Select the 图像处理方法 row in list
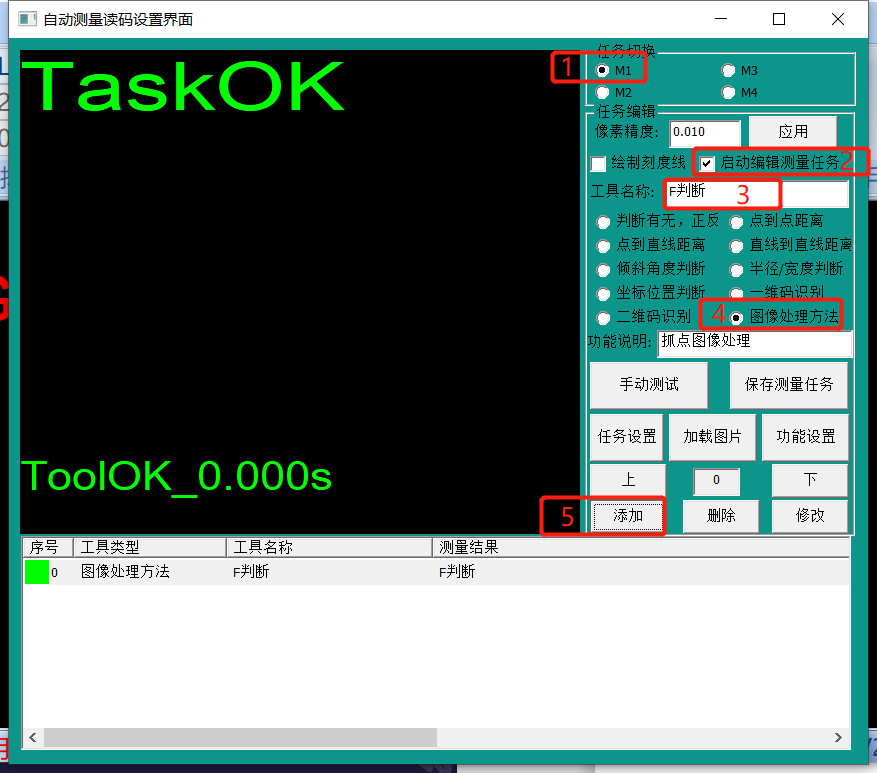 click(x=125, y=572)
